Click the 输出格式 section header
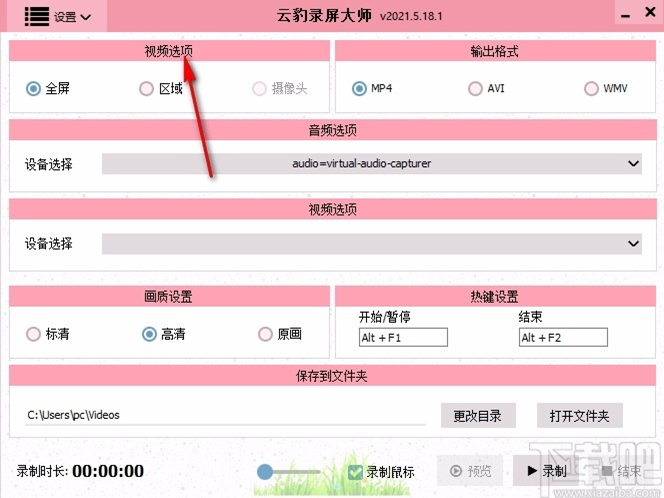 tap(495, 51)
